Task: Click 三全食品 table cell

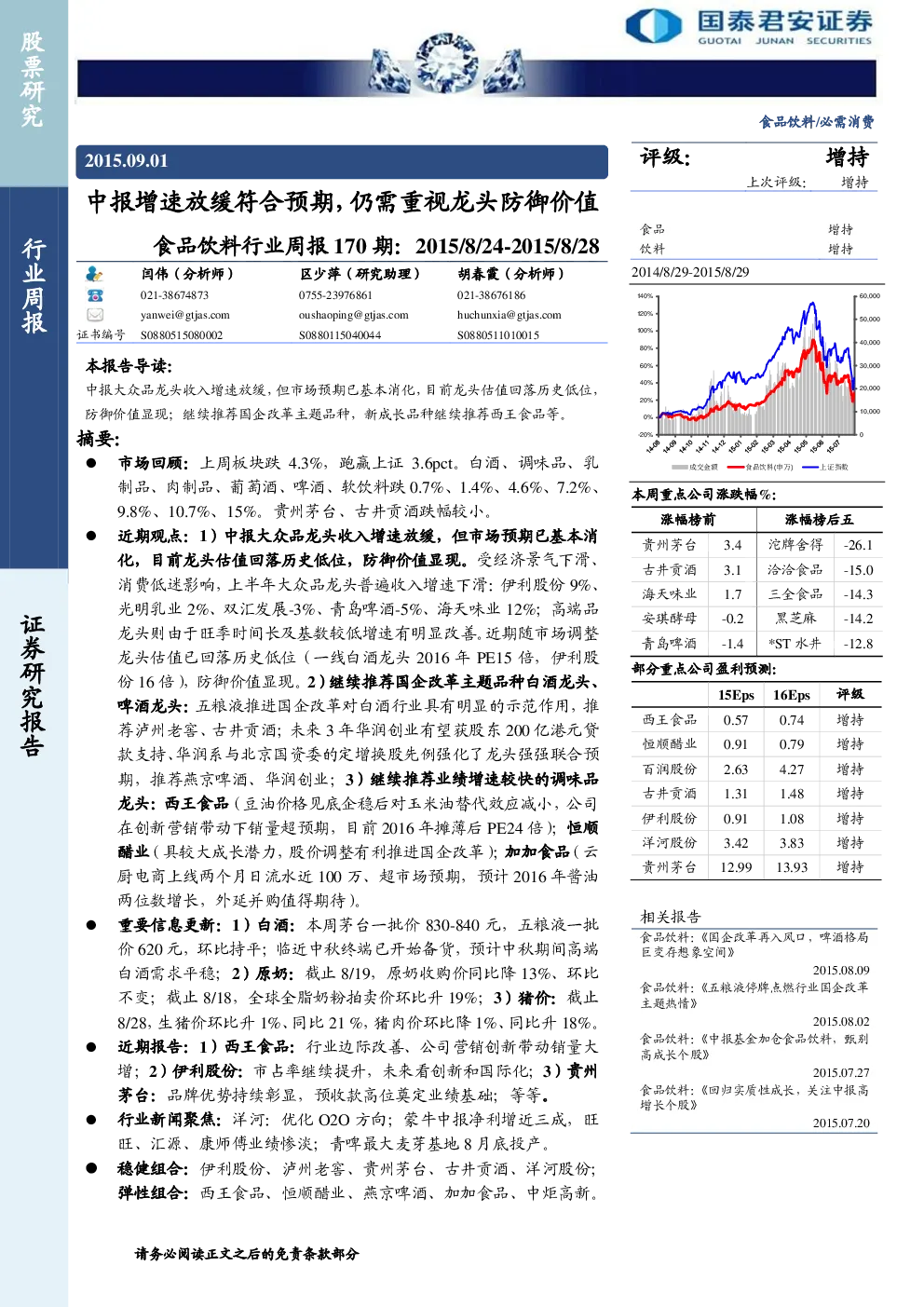Action: [795, 594]
